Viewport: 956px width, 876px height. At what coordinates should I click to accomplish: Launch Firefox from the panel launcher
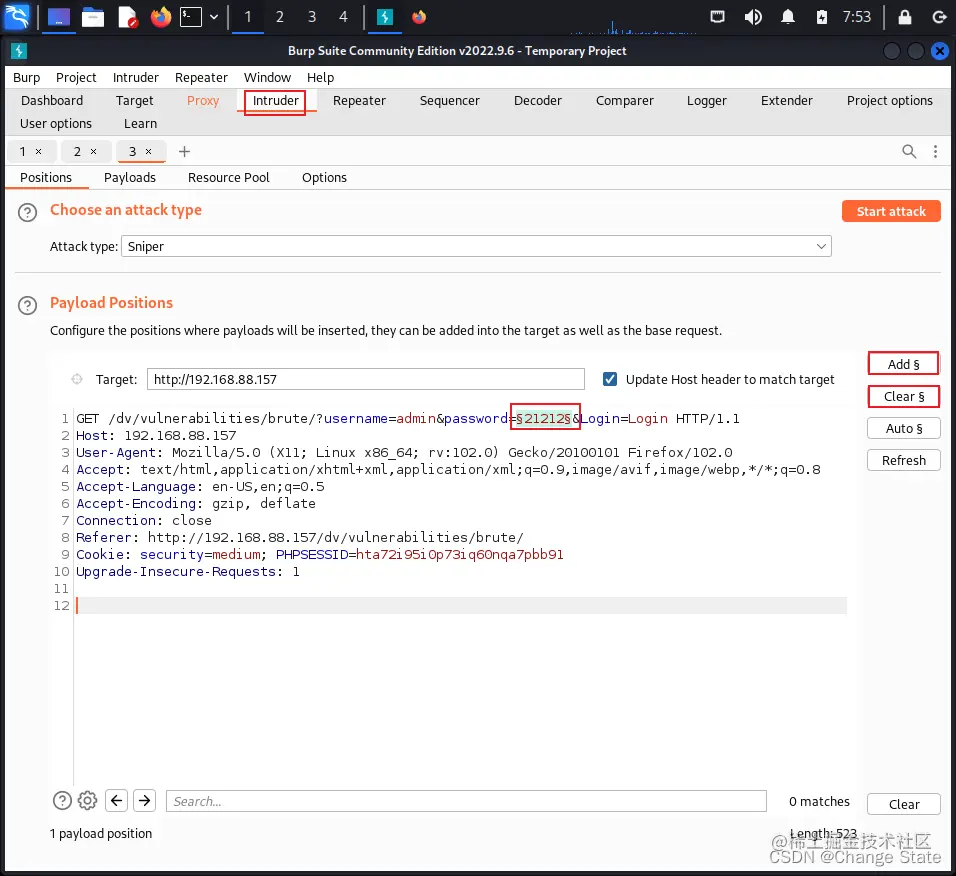(x=161, y=17)
